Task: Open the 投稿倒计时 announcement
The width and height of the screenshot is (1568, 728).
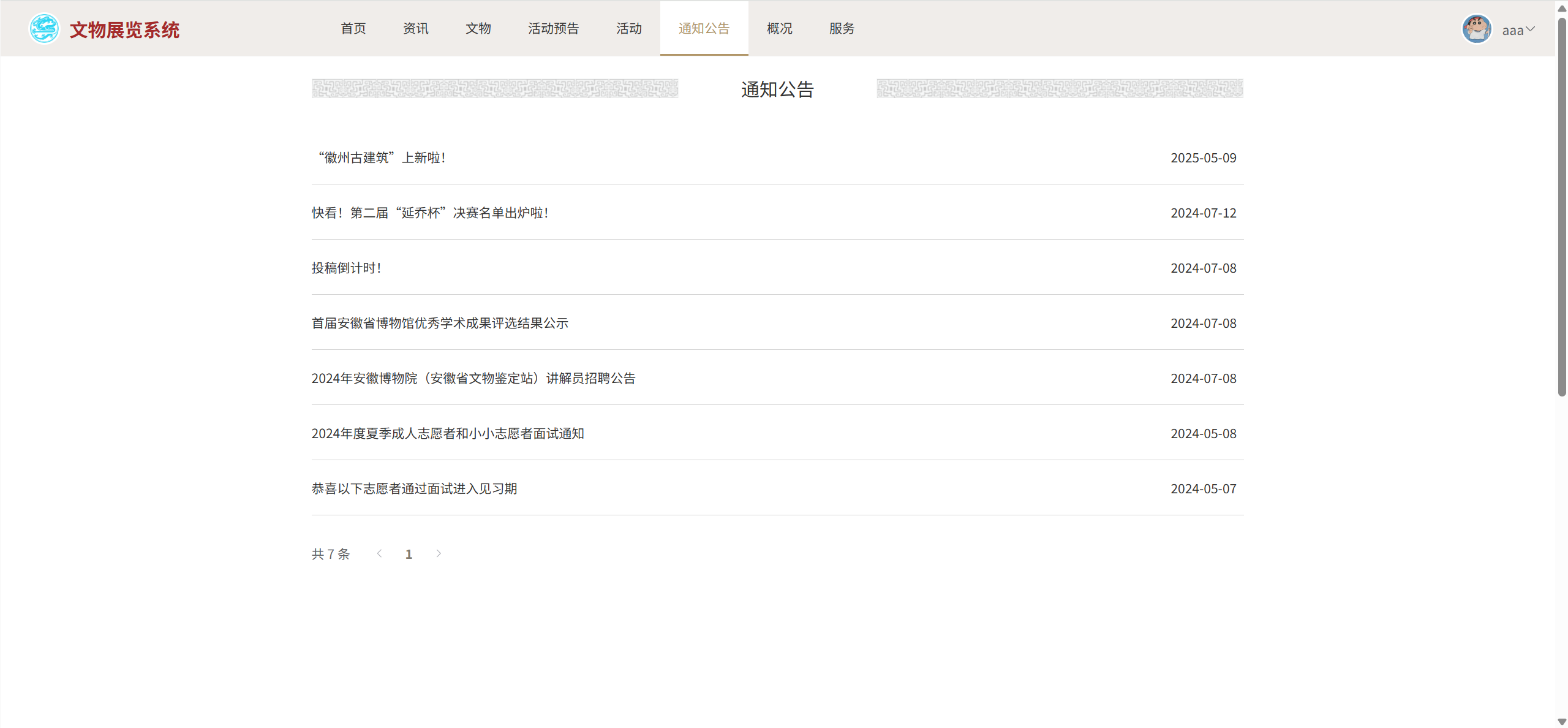Action: (x=347, y=268)
